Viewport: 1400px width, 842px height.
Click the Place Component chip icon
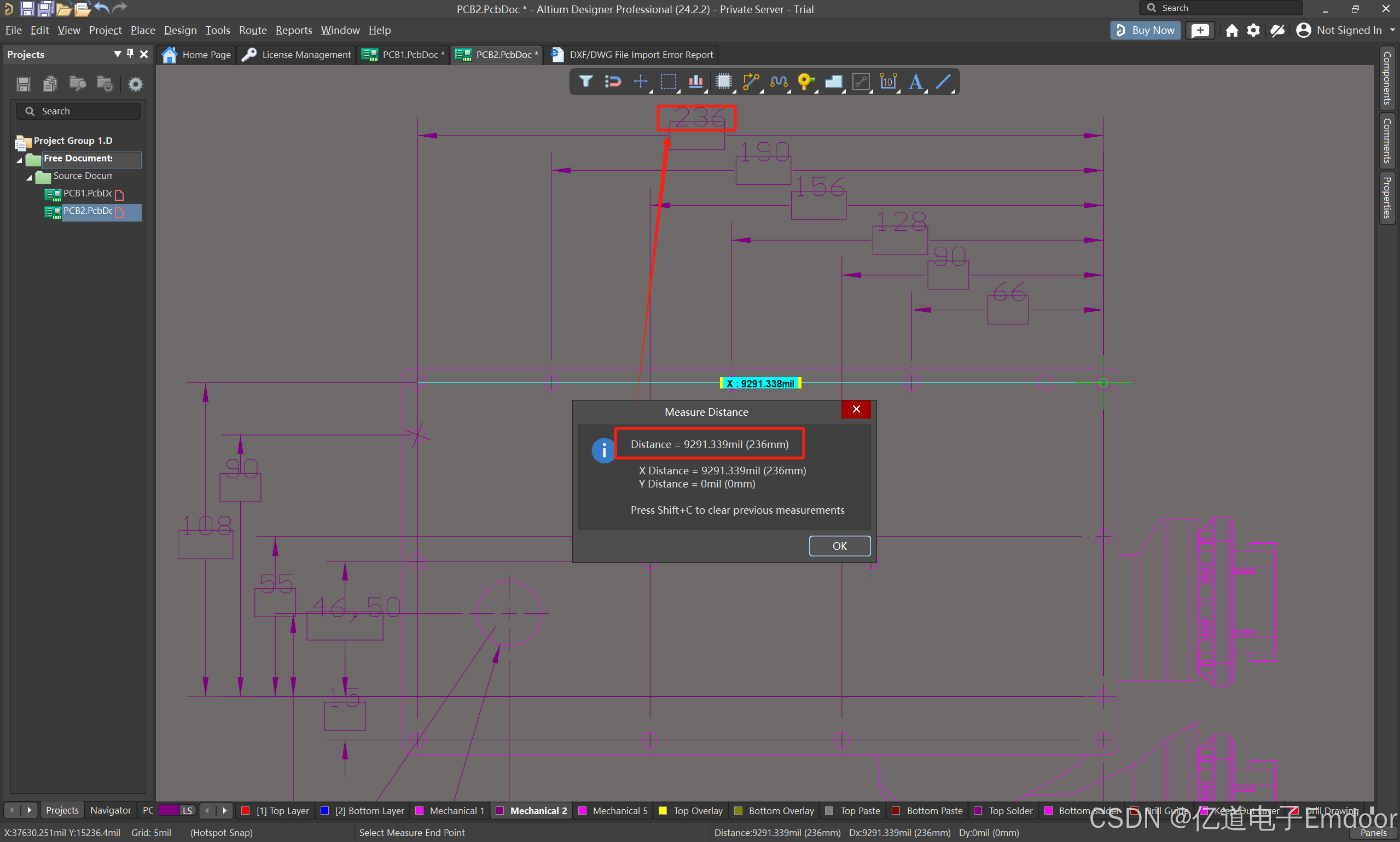point(723,82)
